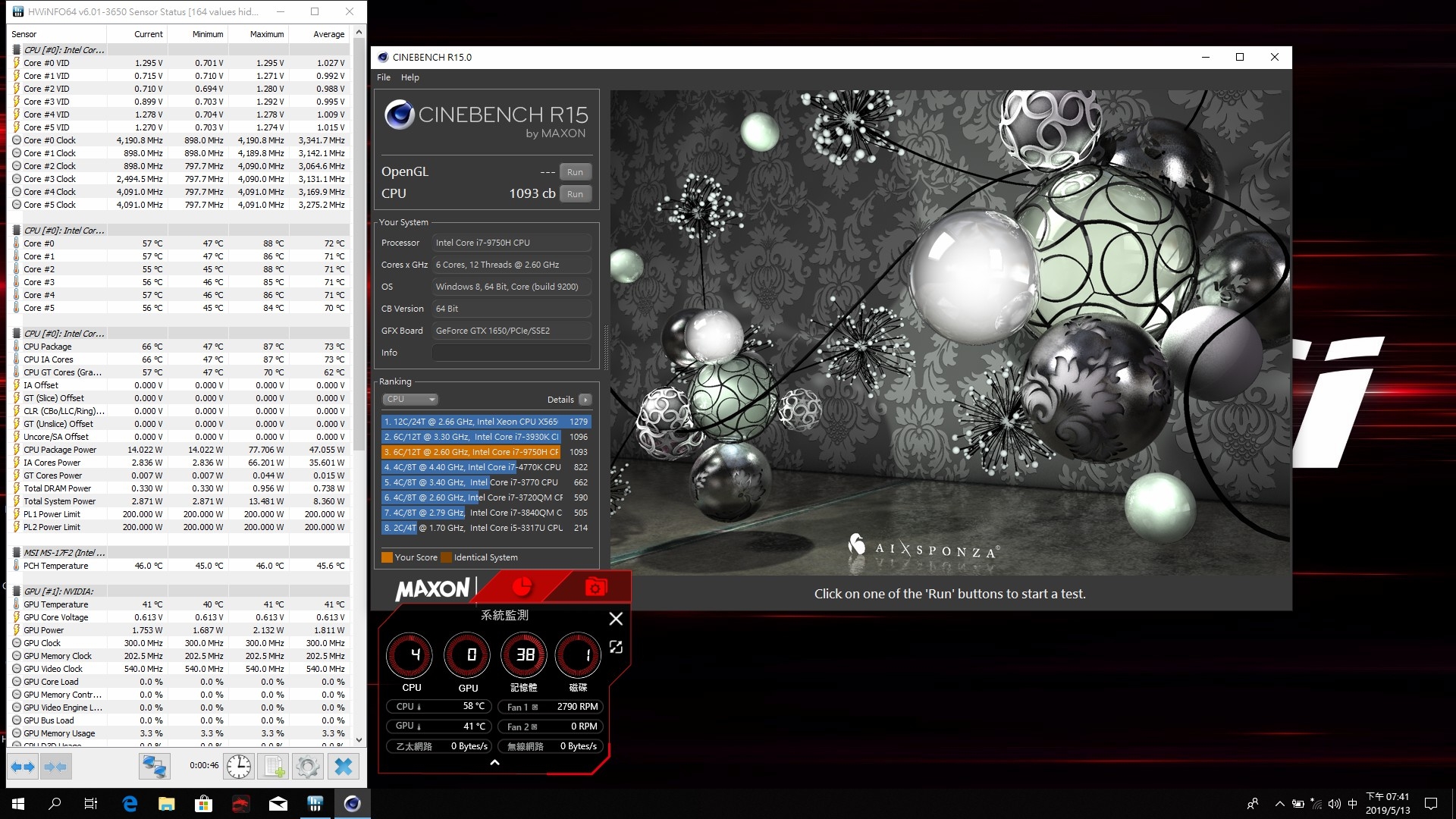The height and width of the screenshot is (819, 1456).
Task: Click HWiNFO collapse columns arrows button
Action: pyautogui.click(x=55, y=767)
